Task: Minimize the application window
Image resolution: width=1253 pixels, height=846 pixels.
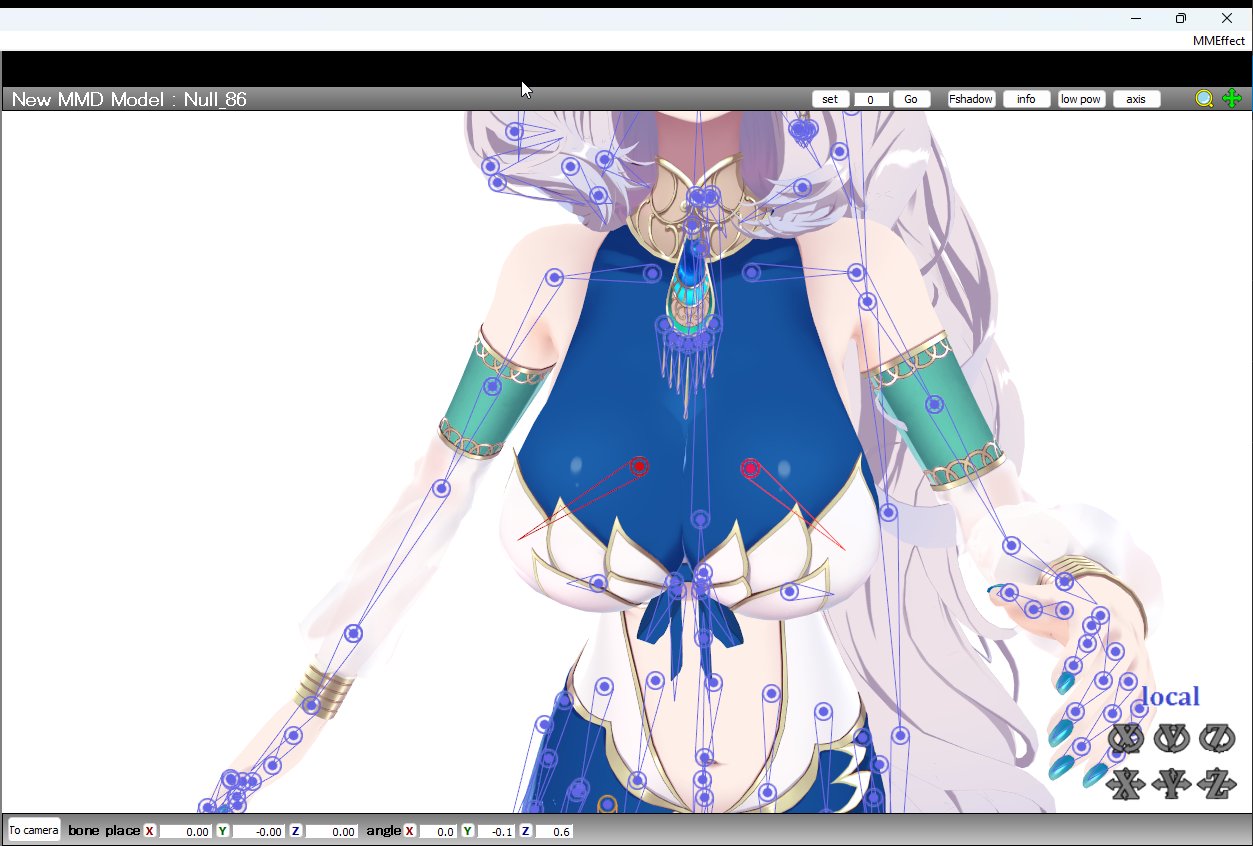Action: click(1136, 18)
